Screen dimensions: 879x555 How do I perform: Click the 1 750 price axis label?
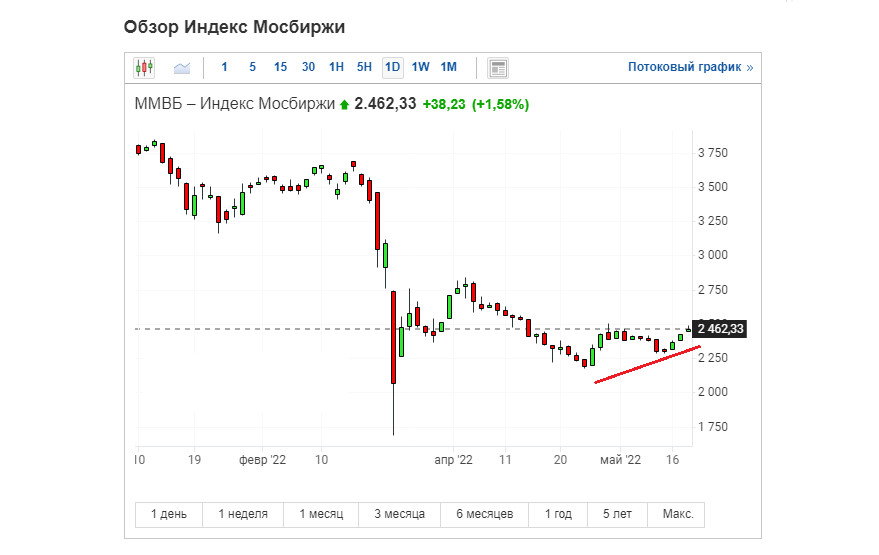pyautogui.click(x=713, y=427)
